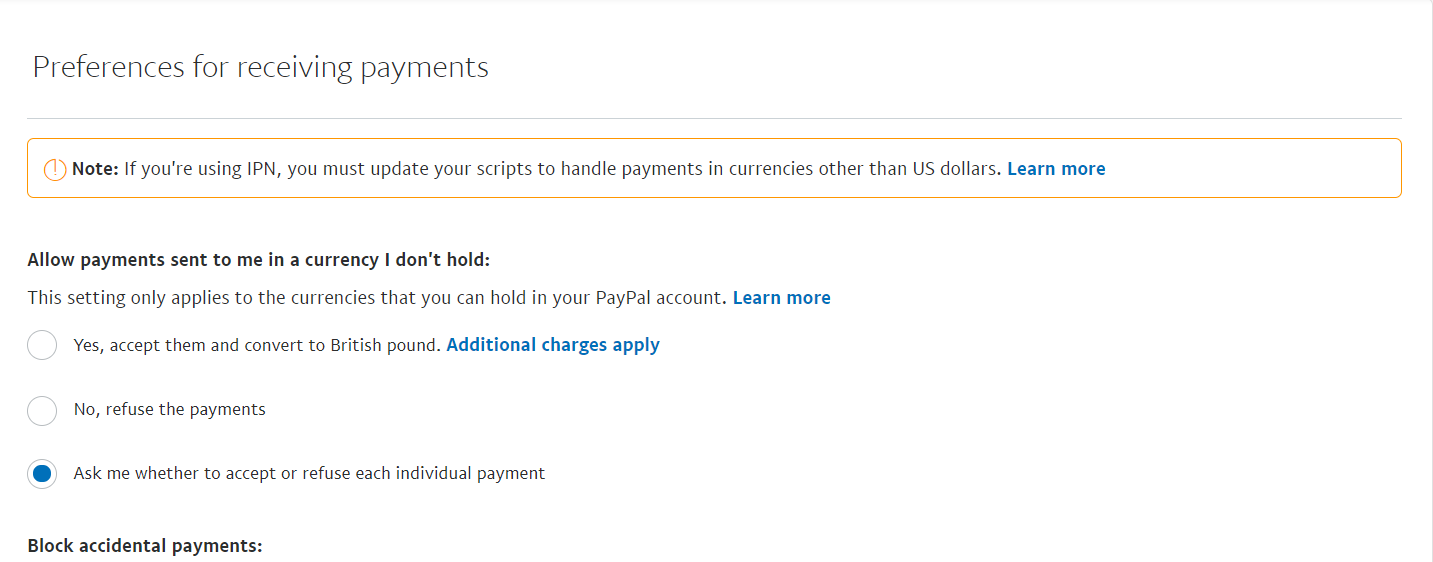The width and height of the screenshot is (1433, 562).
Task: Click the horizontal divider below the page heading
Action: [x=714, y=119]
